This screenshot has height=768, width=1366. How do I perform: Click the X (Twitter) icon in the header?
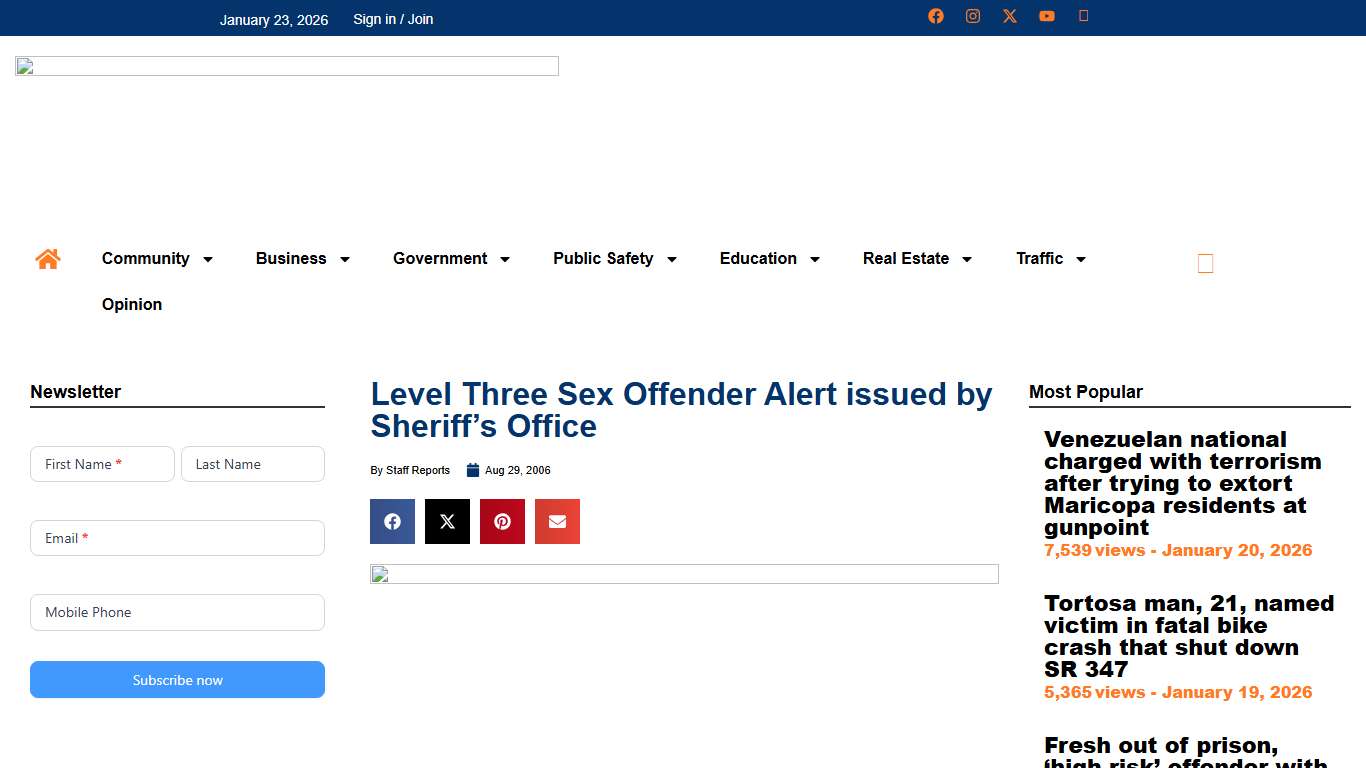point(1009,16)
